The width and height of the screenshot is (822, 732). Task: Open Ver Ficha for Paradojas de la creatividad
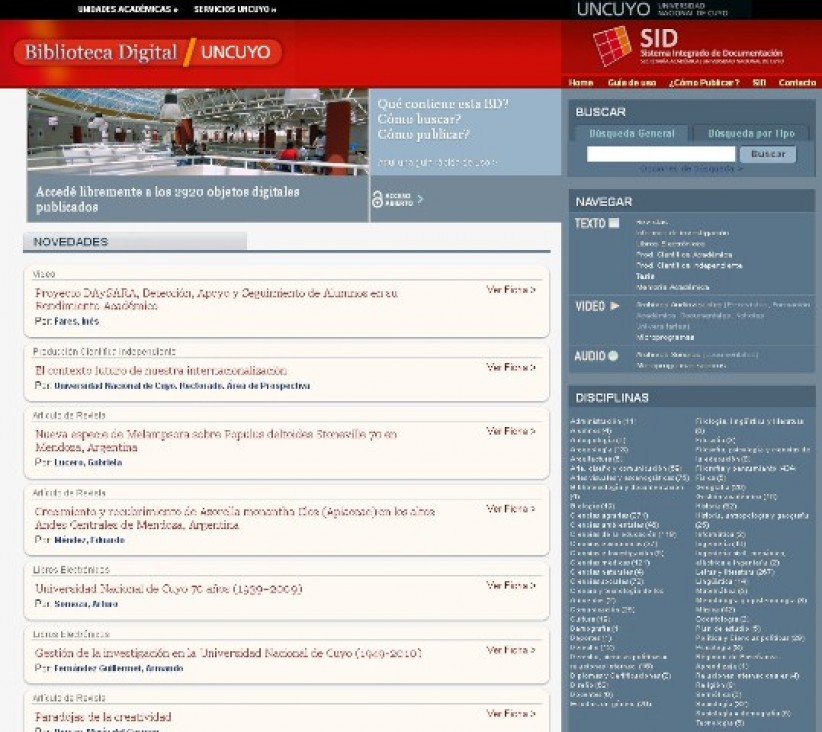point(511,714)
